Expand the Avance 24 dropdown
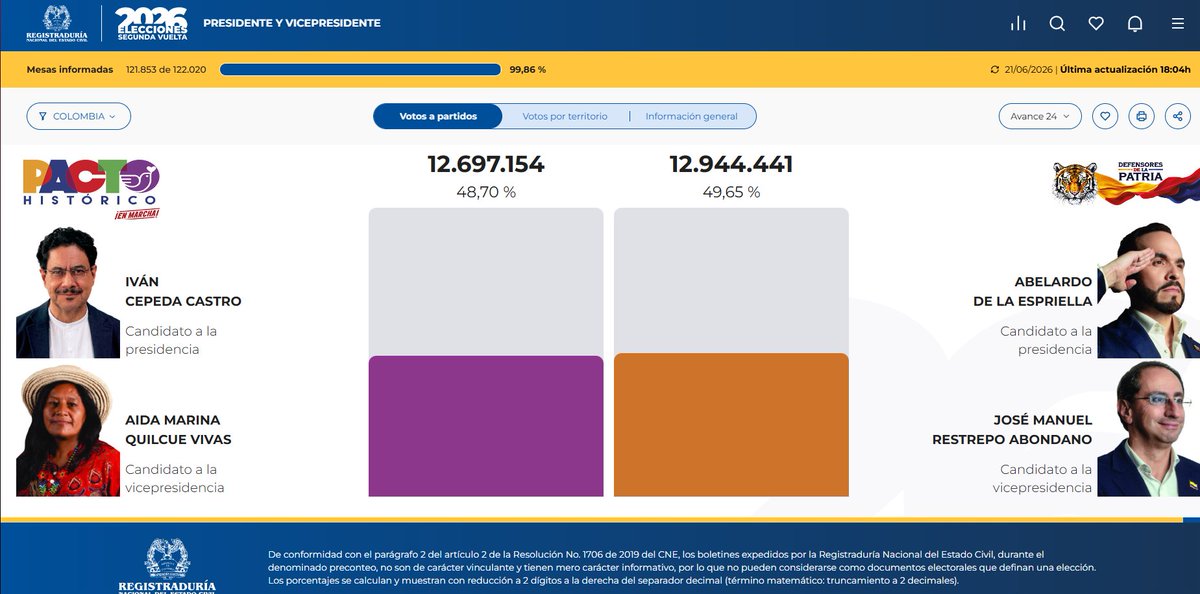The image size is (1200, 594). [1040, 116]
